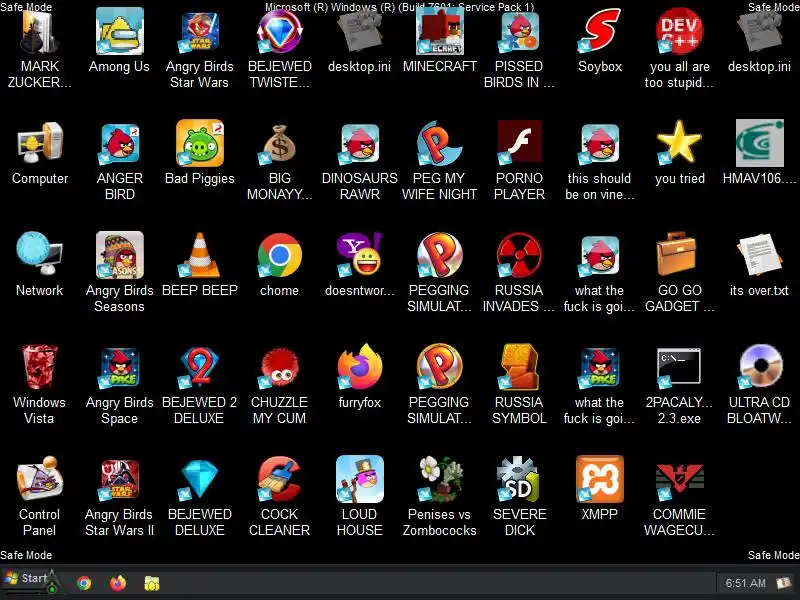Launch Angry Birds Seasons shortcut
The height and width of the screenshot is (600, 800).
point(119,256)
